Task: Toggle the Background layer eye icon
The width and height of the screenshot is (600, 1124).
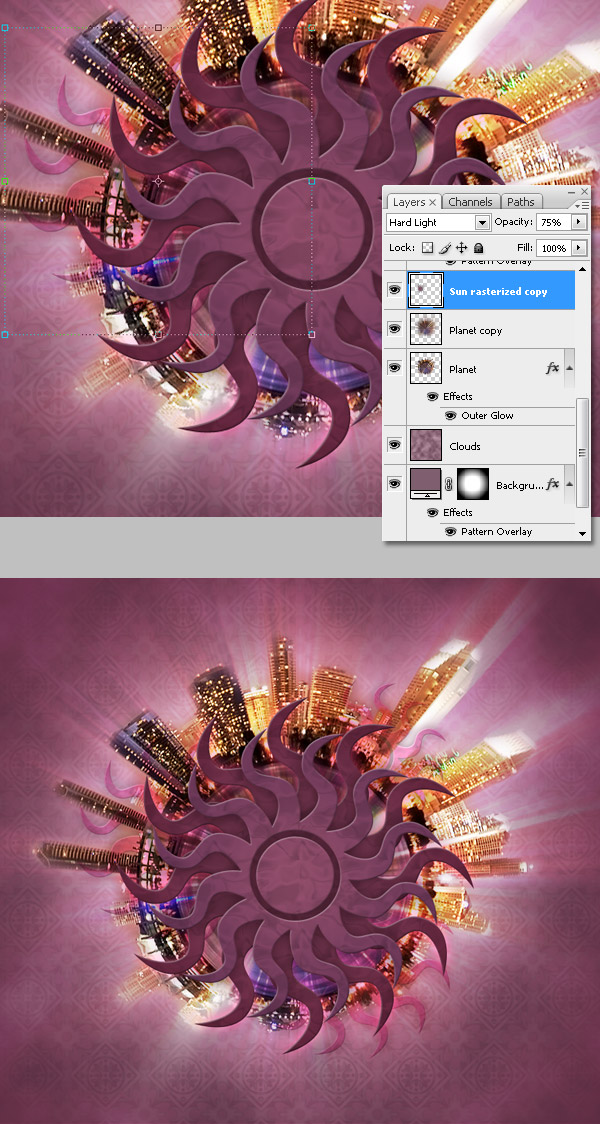Action: coord(394,484)
